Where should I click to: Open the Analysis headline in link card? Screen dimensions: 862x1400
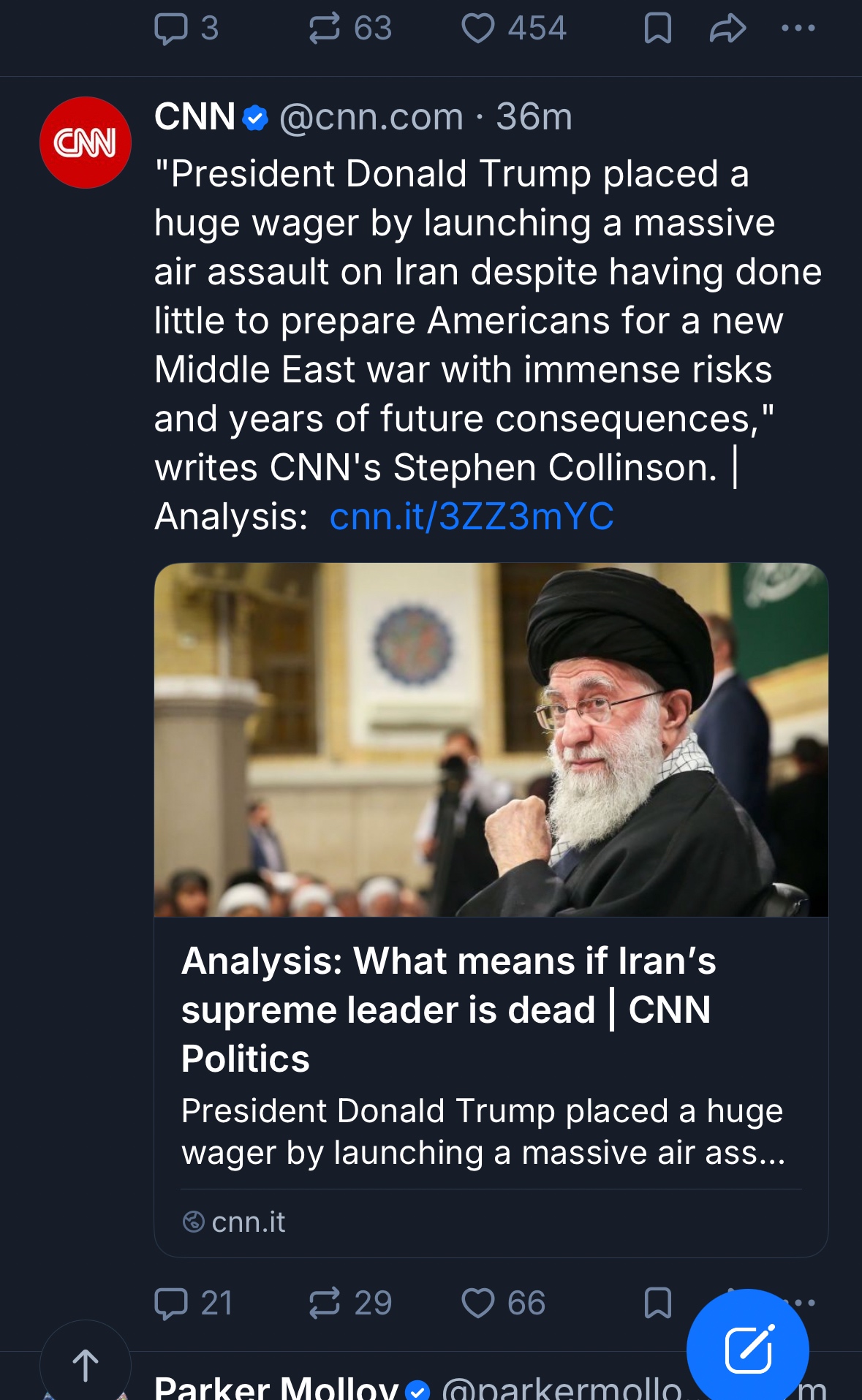click(x=447, y=1009)
